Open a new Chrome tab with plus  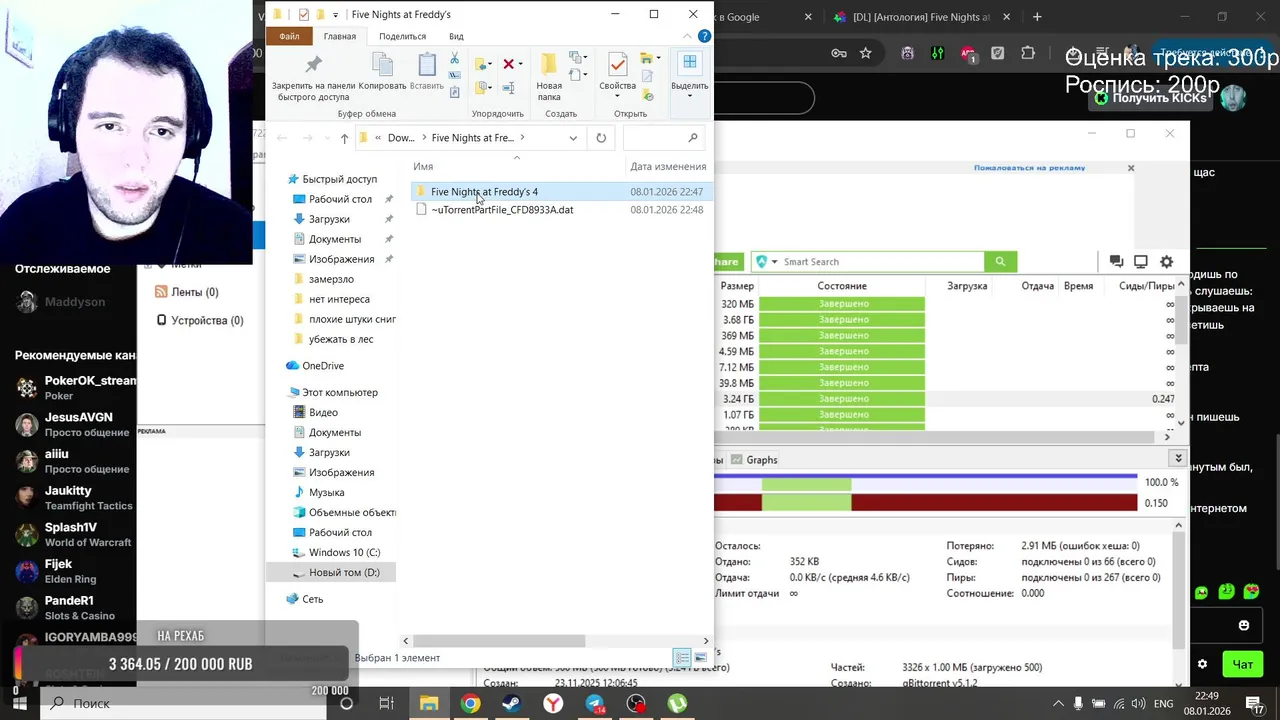(1037, 17)
